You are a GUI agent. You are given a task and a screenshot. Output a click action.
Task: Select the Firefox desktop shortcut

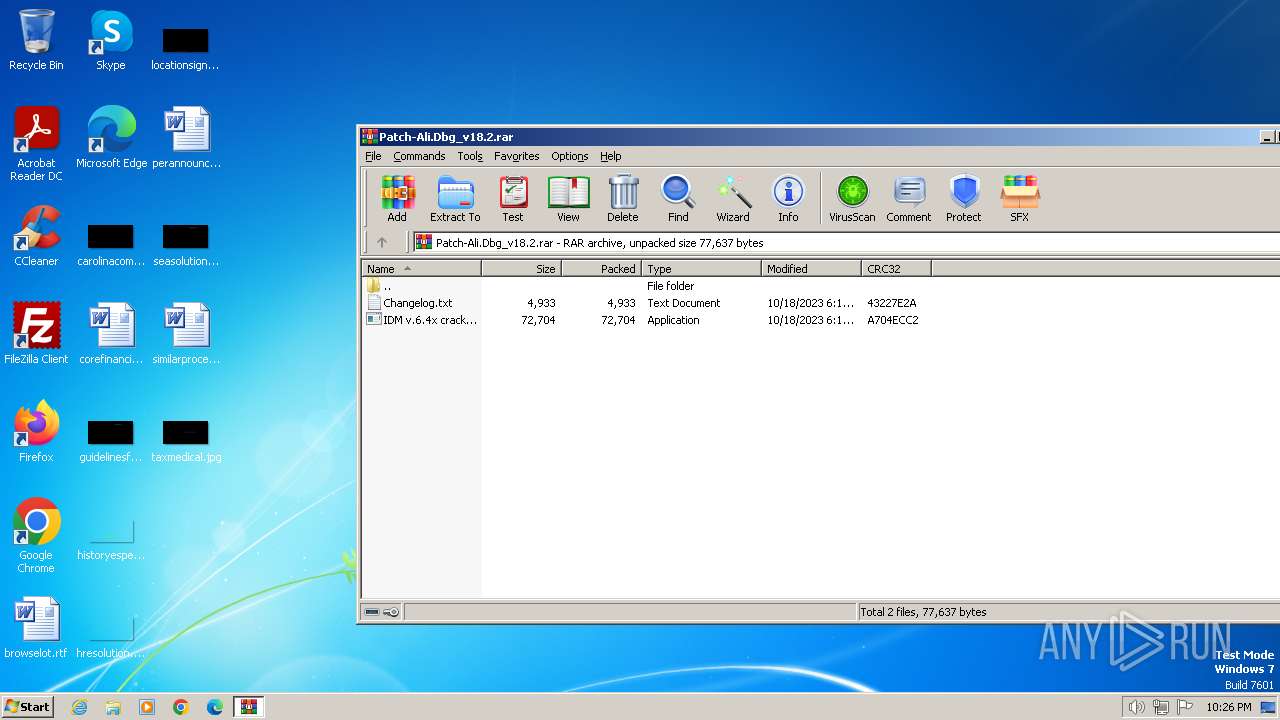tap(36, 432)
